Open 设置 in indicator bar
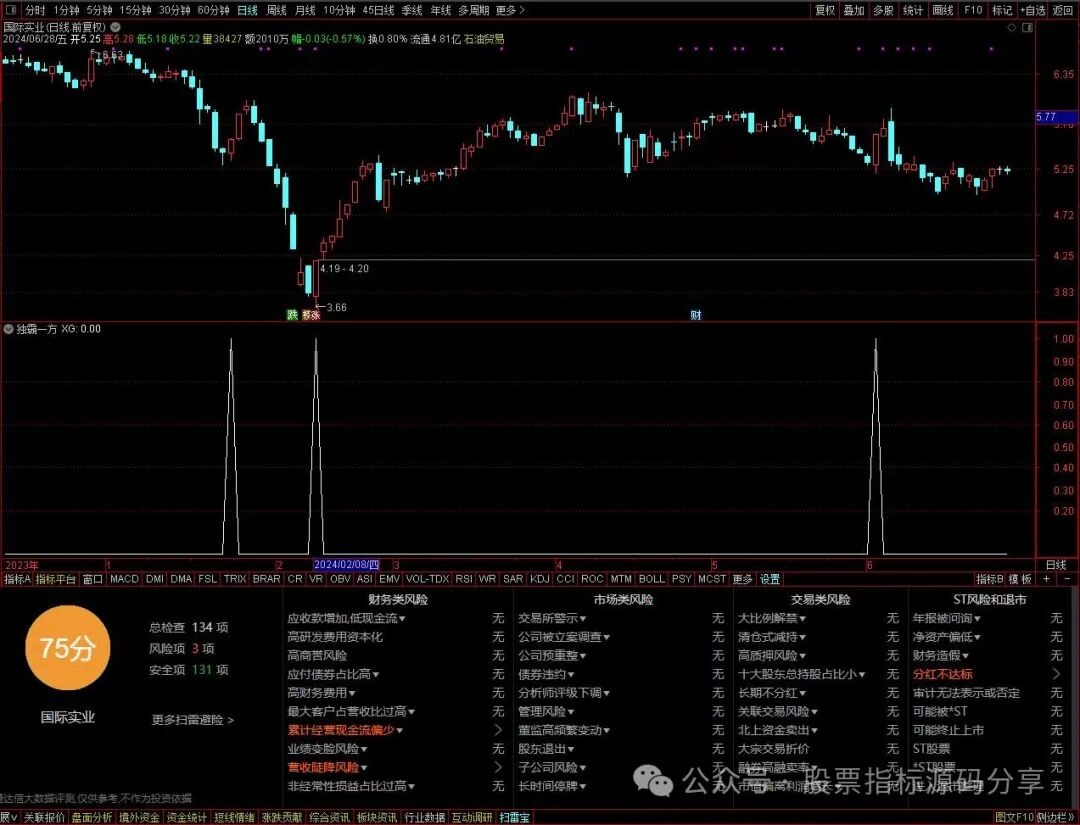This screenshot has height=825, width=1080. [x=769, y=579]
